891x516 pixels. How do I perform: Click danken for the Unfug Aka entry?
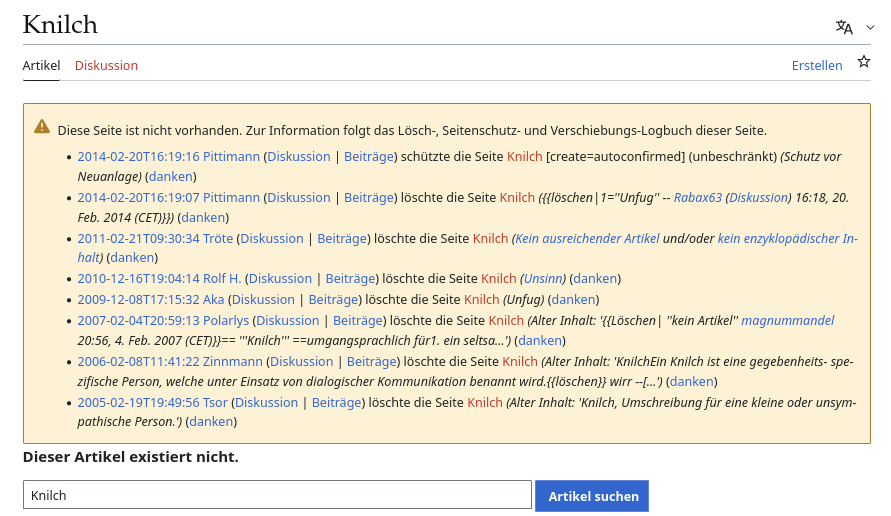tap(573, 299)
